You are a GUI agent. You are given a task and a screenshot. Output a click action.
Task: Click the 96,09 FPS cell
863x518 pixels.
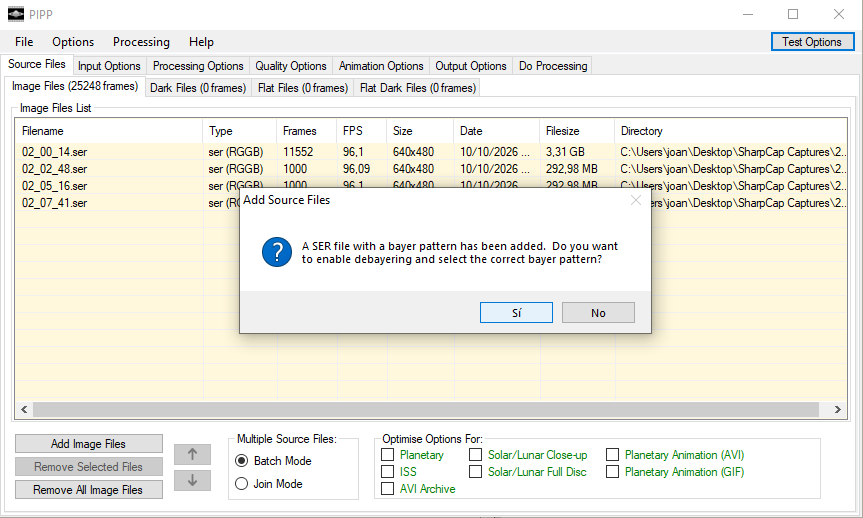point(357,169)
